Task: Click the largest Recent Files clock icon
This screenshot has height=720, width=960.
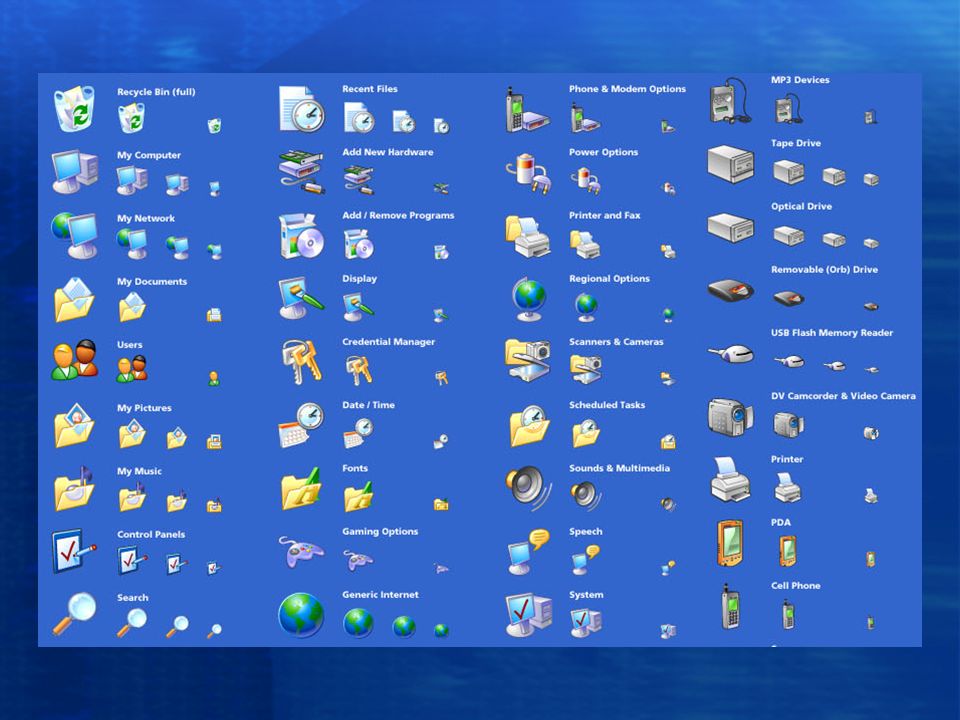Action: pos(302,109)
